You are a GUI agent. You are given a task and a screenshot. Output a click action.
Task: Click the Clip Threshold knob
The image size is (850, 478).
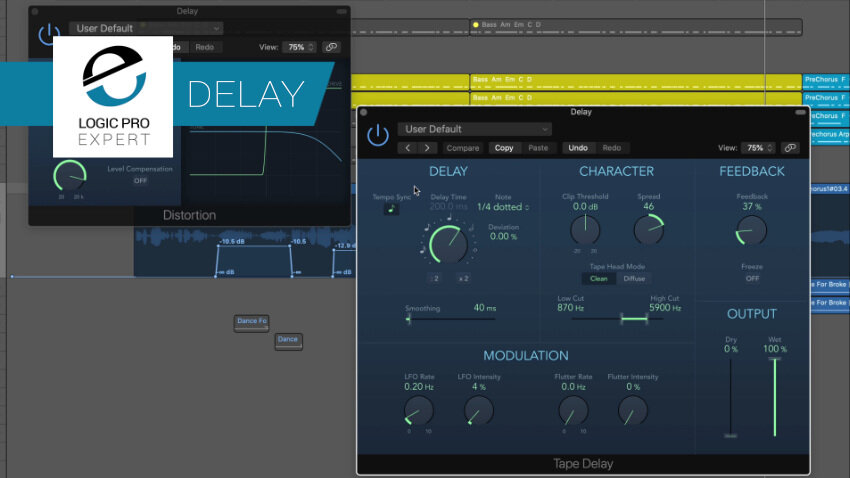585,230
